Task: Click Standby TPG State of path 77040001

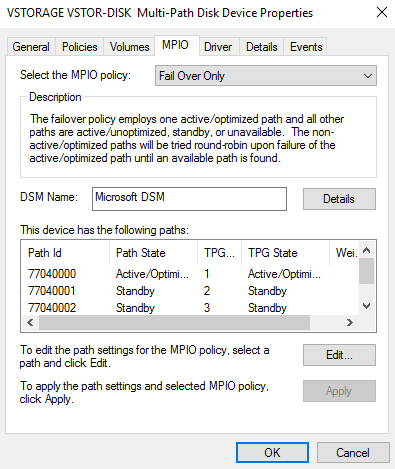Action: click(267, 291)
